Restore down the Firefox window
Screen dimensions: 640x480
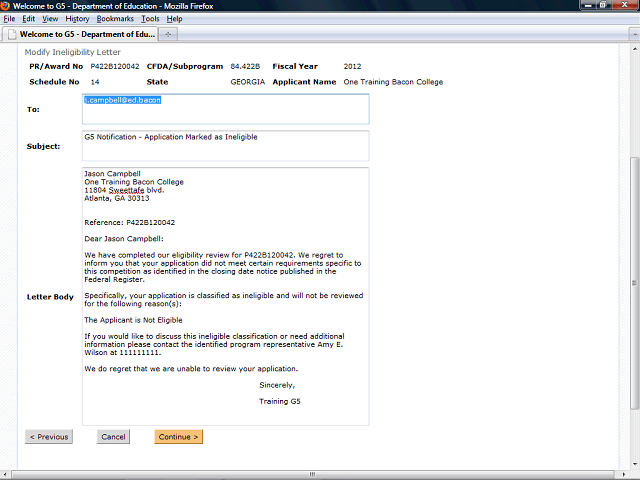tap(604, 5)
